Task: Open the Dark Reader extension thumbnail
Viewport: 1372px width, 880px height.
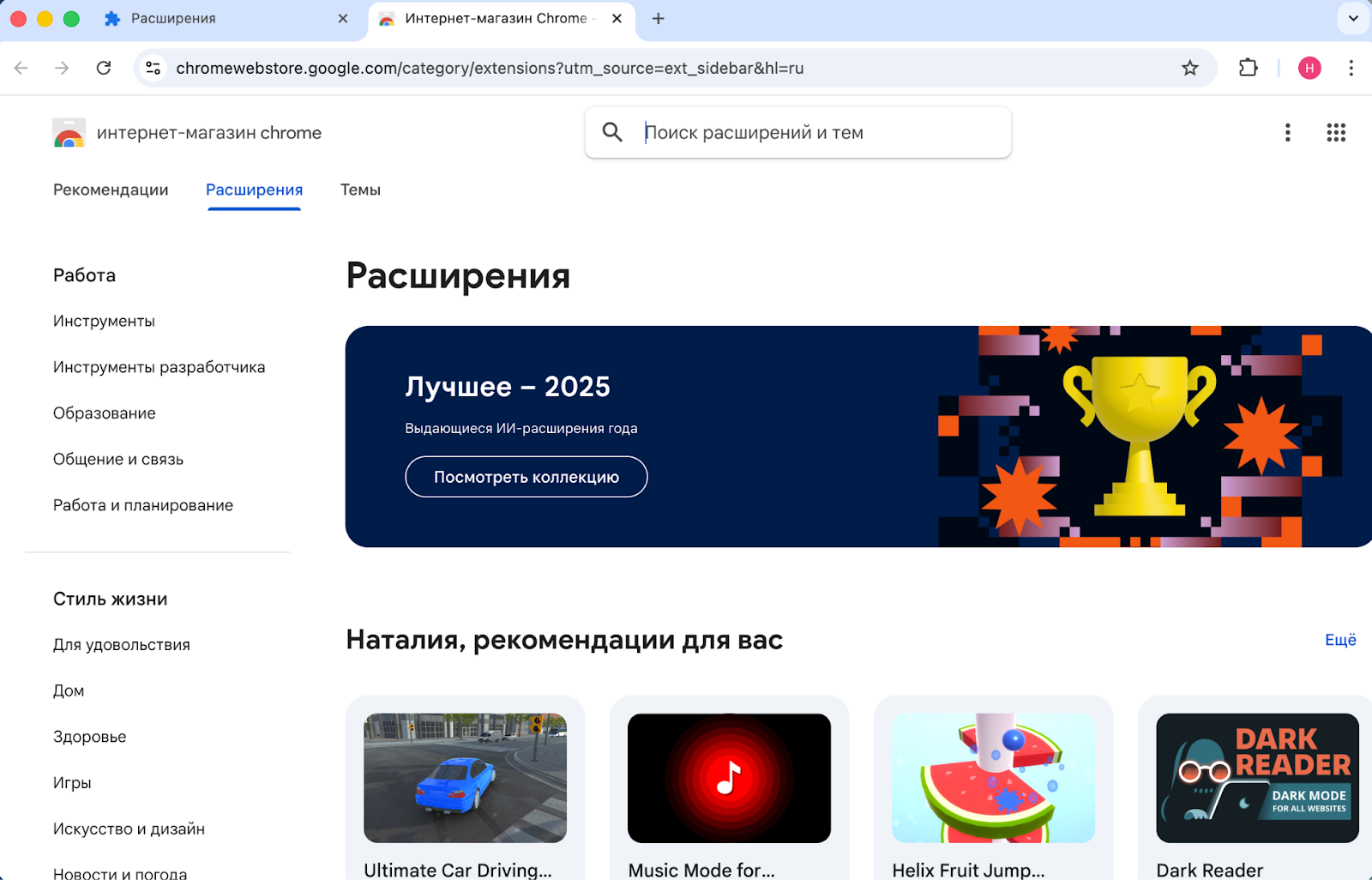Action: (1257, 778)
